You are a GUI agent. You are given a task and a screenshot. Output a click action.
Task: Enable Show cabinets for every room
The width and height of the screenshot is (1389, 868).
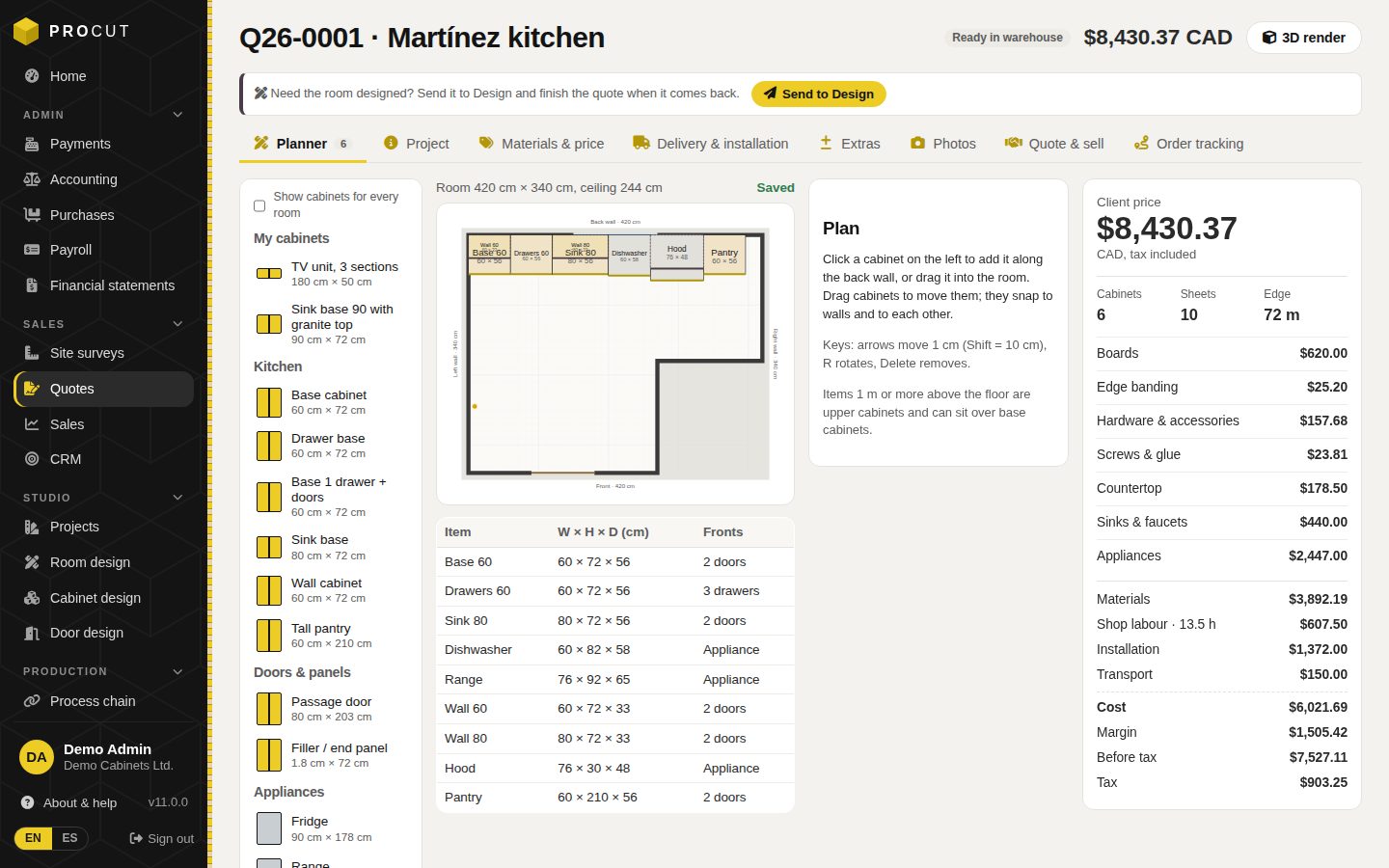(259, 205)
